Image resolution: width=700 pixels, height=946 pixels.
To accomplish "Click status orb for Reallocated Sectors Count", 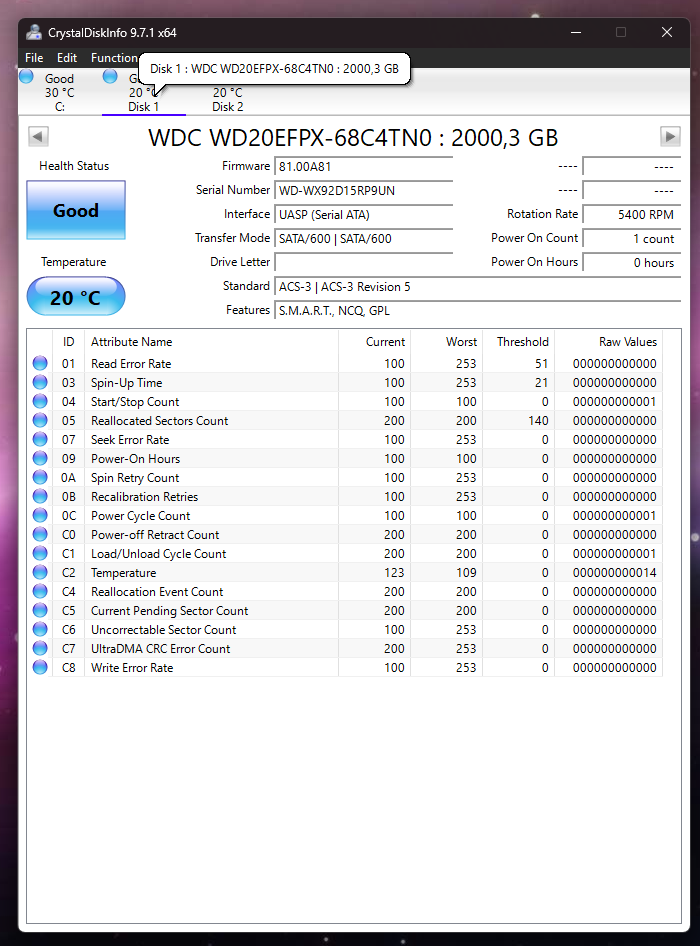I will click(40, 421).
